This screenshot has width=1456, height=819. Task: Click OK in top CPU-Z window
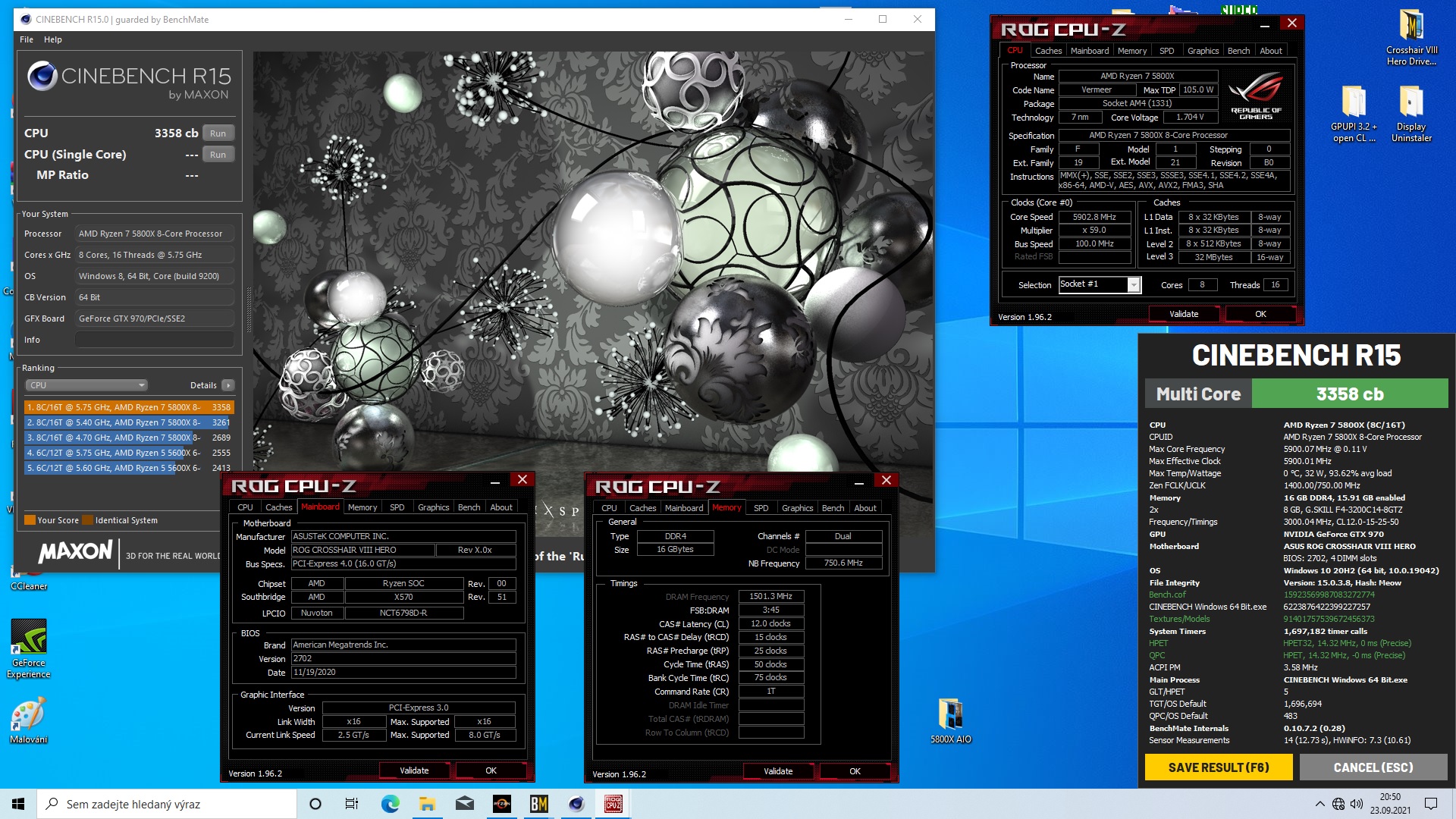[1260, 314]
